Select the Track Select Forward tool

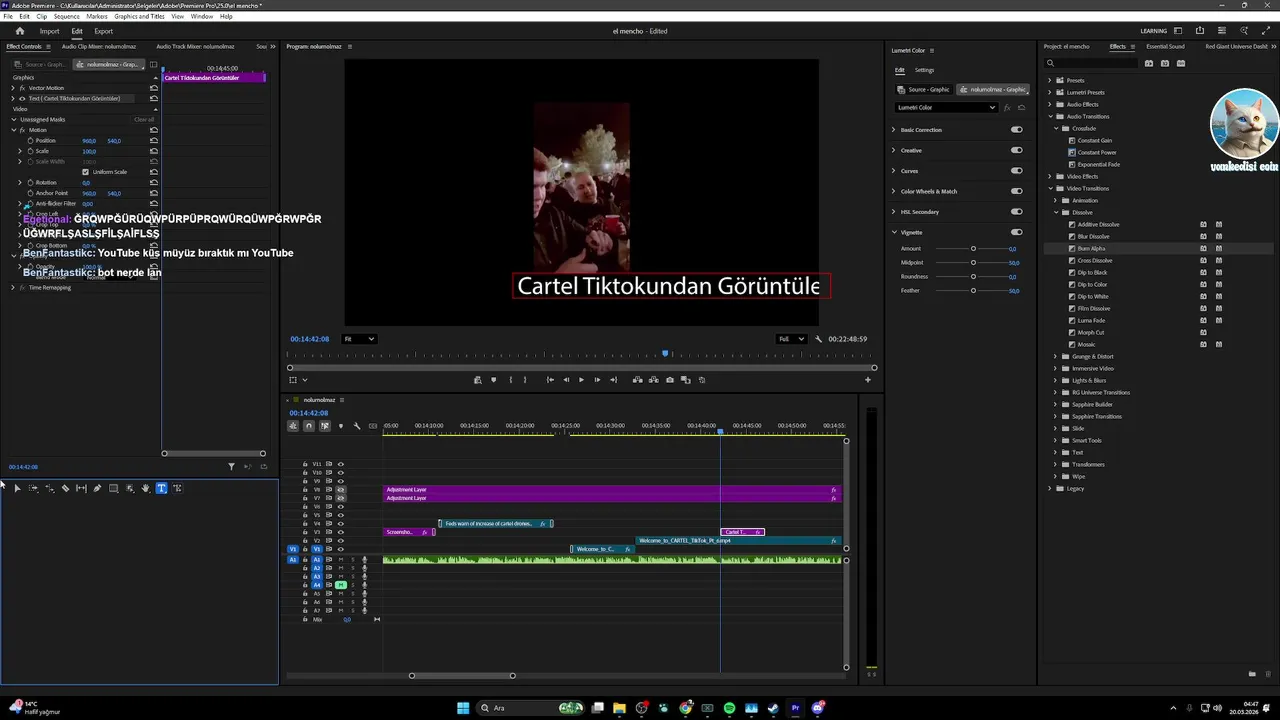[33, 488]
